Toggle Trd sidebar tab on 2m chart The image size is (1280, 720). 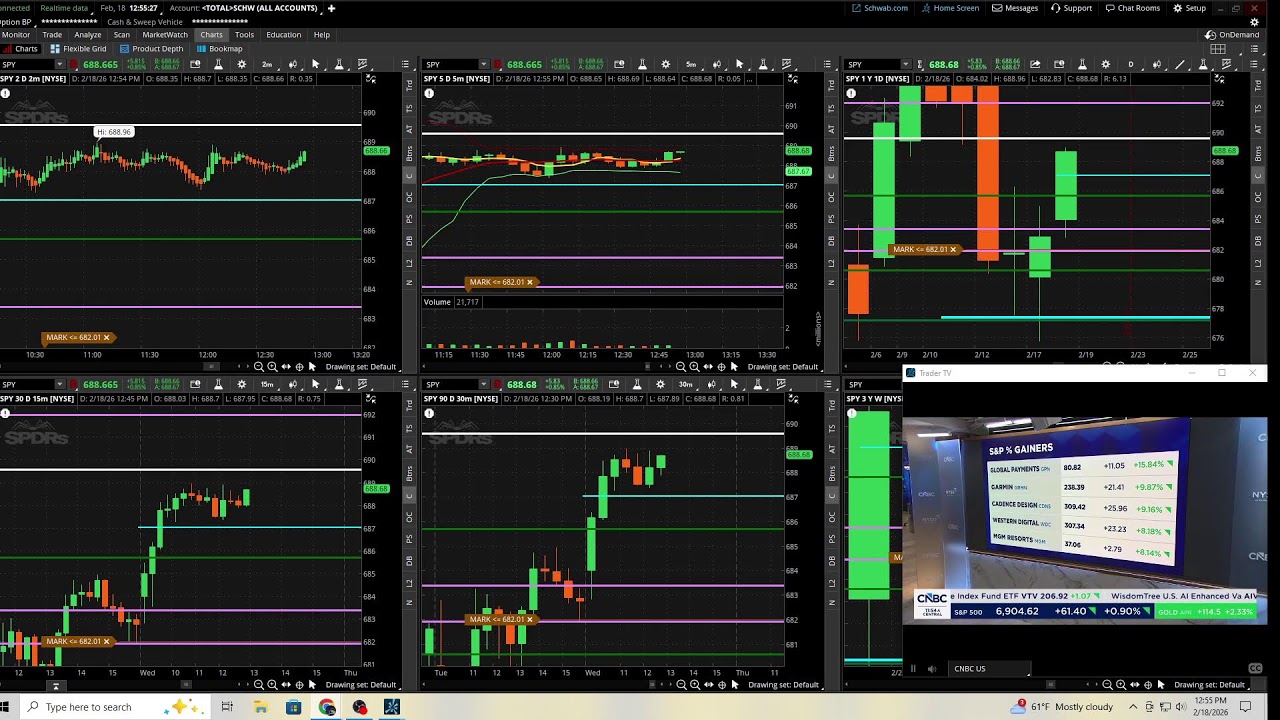[x=409, y=86]
